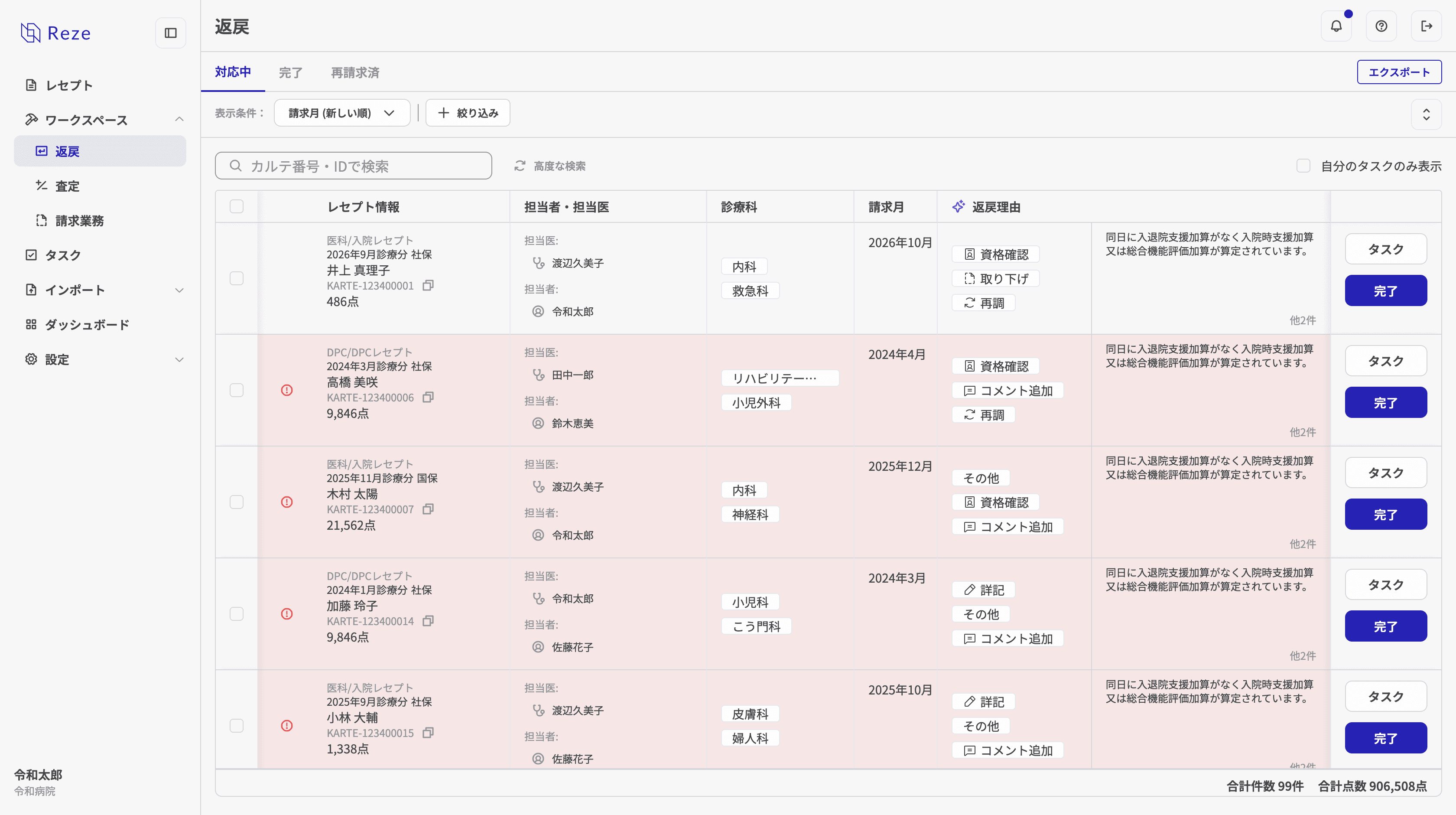Focus the カルテ番号・IDで検索 field

[353, 166]
